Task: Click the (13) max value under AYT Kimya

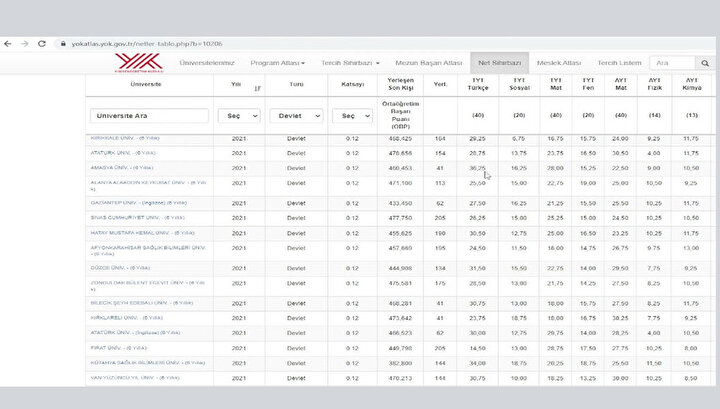Action: coord(692,115)
